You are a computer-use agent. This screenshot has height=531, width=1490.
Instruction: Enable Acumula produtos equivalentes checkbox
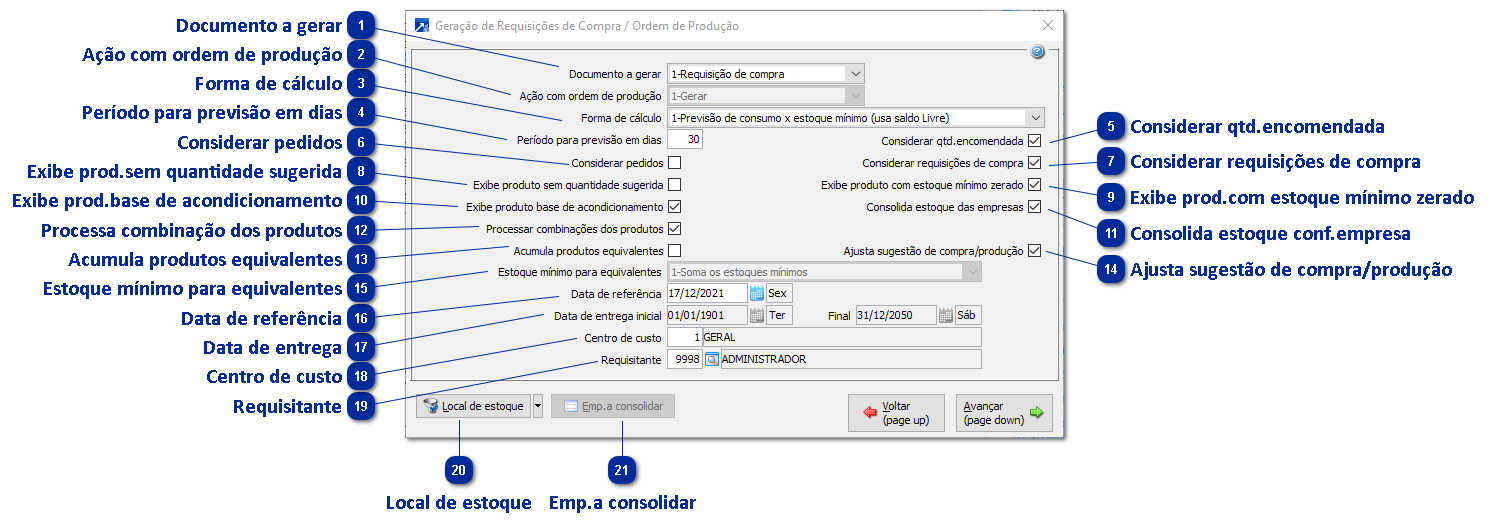click(x=675, y=251)
